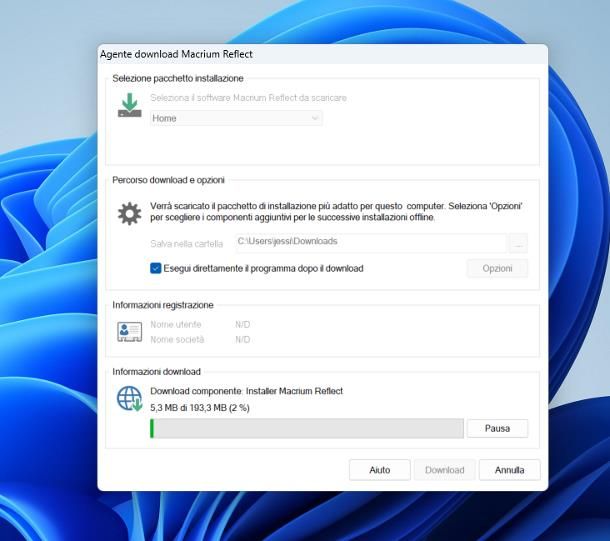610x541 pixels.
Task: Click the registration ID card icon
Action: tap(130, 332)
